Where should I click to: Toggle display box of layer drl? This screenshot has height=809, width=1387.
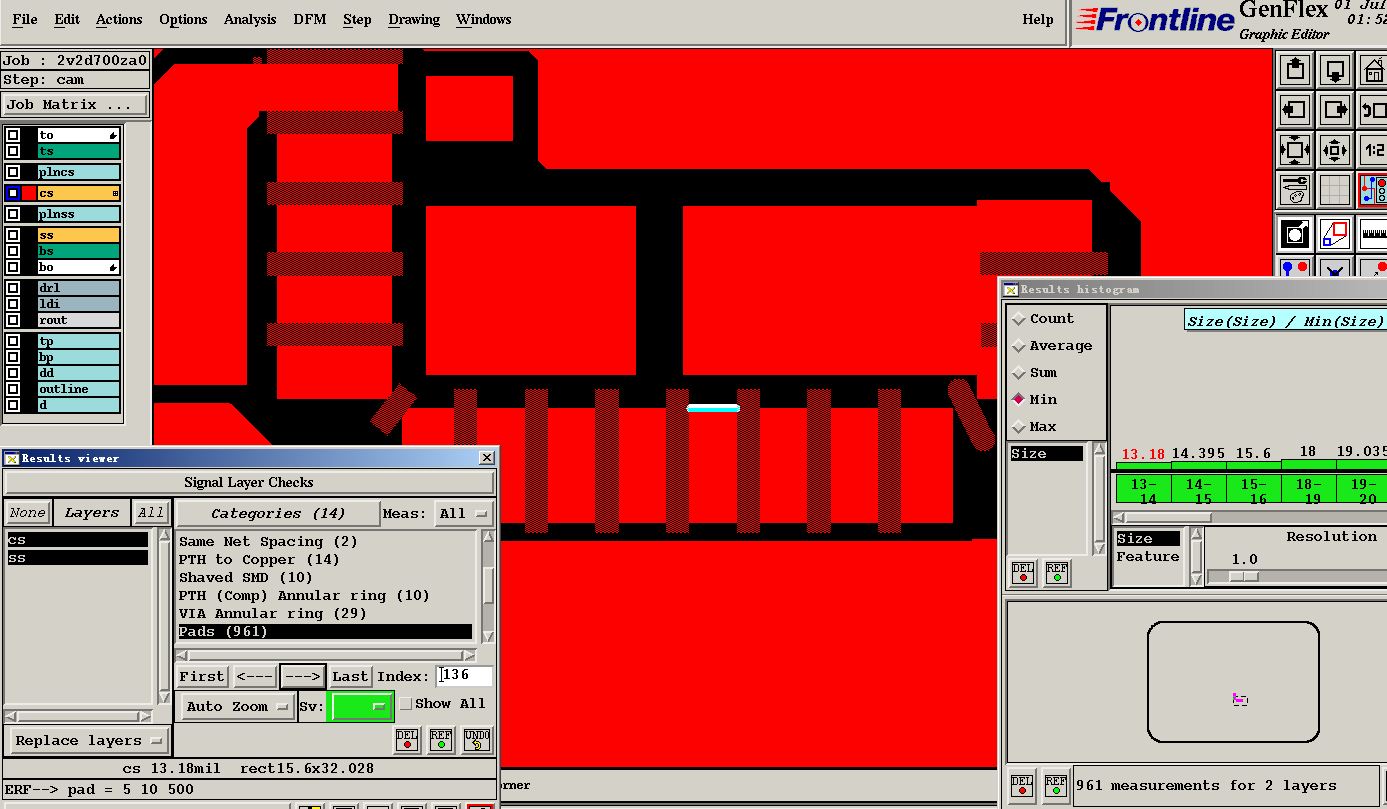pos(13,288)
